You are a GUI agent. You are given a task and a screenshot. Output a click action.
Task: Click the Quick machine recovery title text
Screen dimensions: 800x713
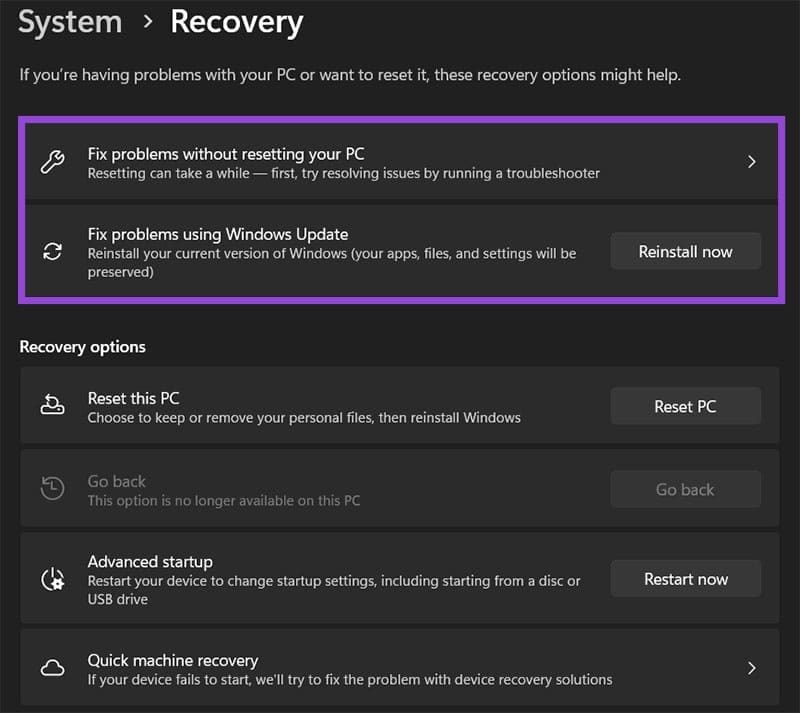click(173, 660)
